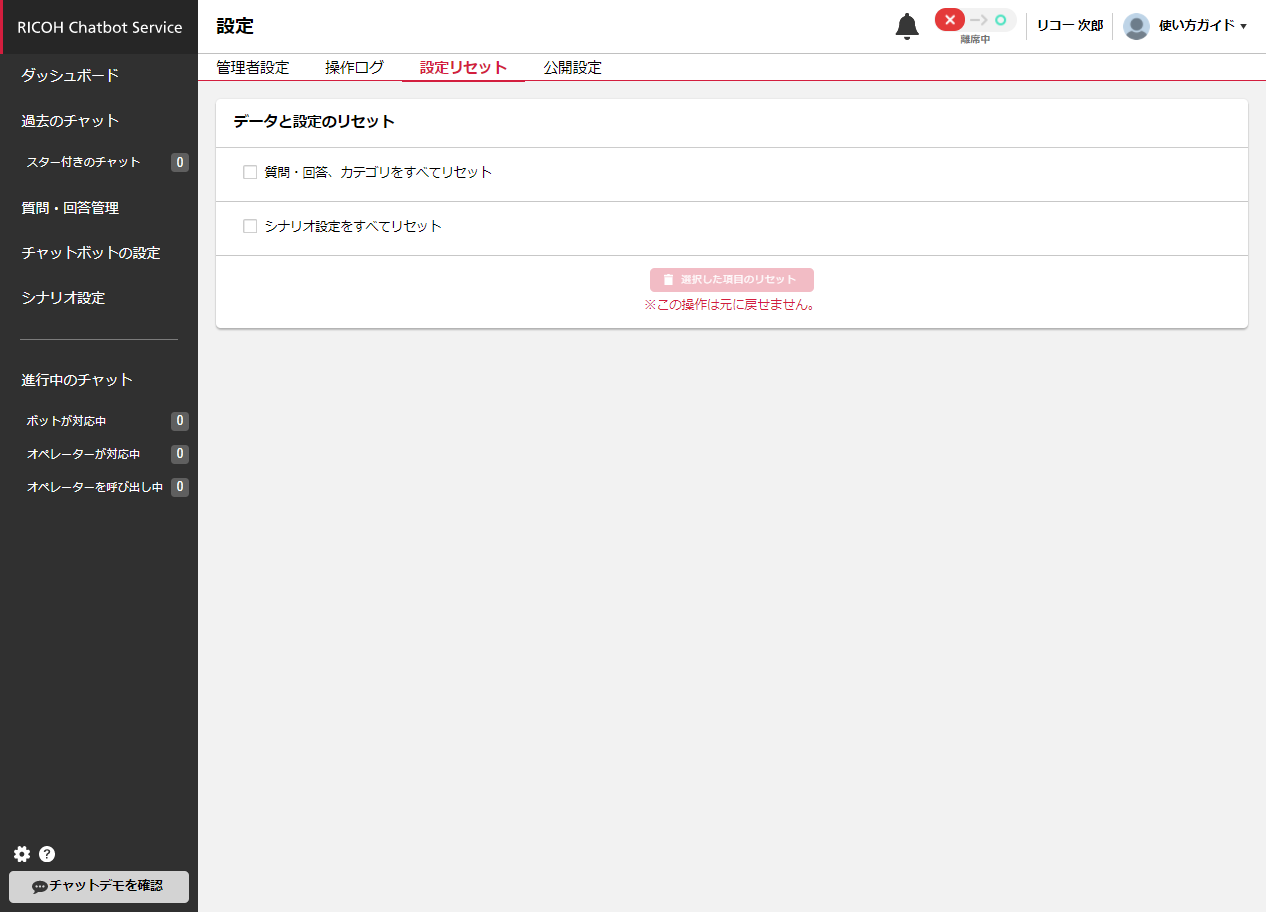
Task: Switch to the 管理者設定 tab
Action: click(x=253, y=68)
